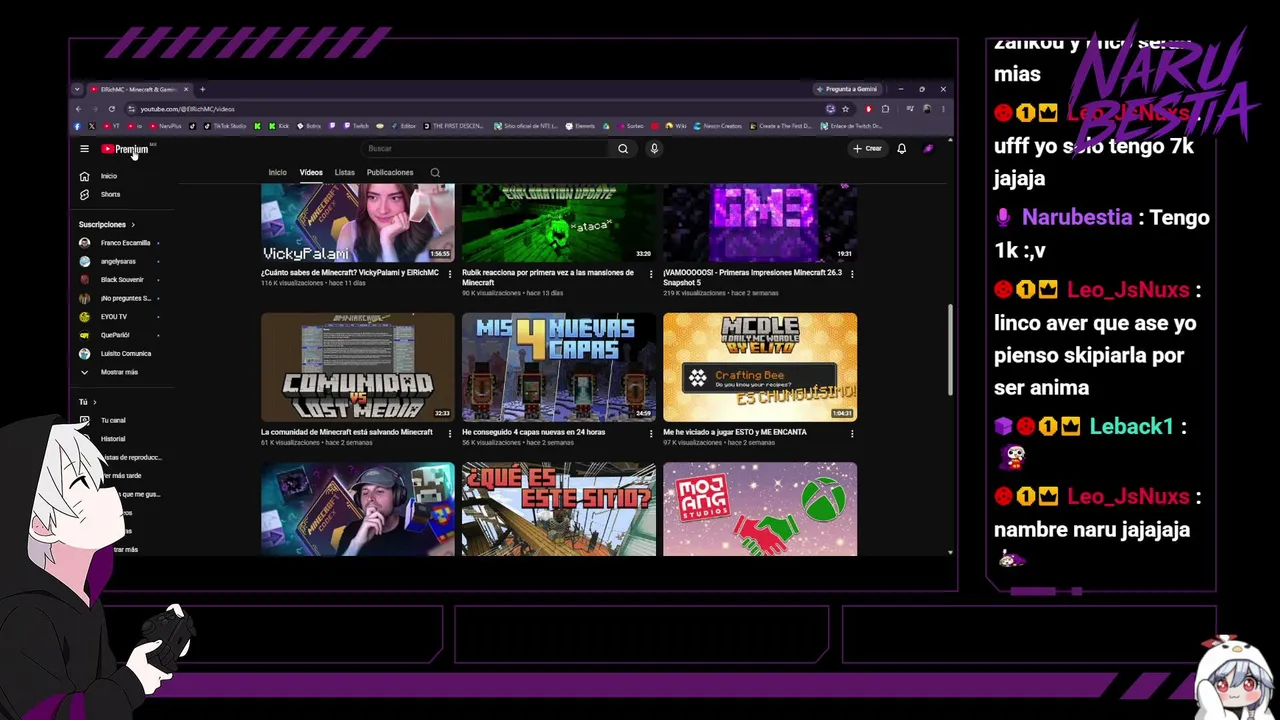1280x720 pixels.
Task: Go back with the browser back arrow
Action: 78,109
